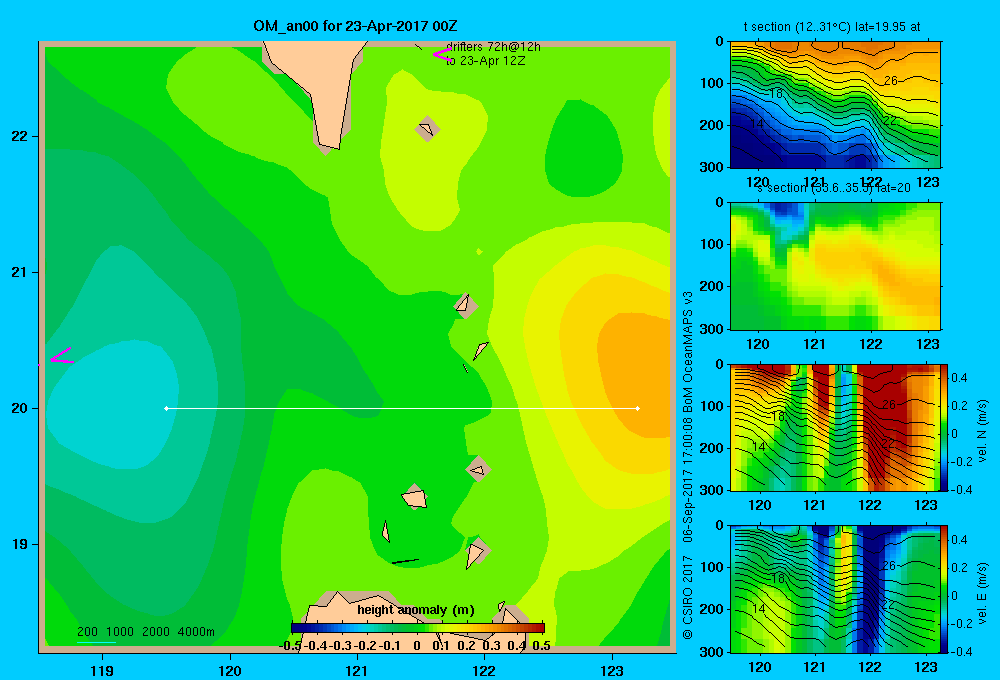Click latitude label 22 on the map axis

pyautogui.click(x=20, y=136)
